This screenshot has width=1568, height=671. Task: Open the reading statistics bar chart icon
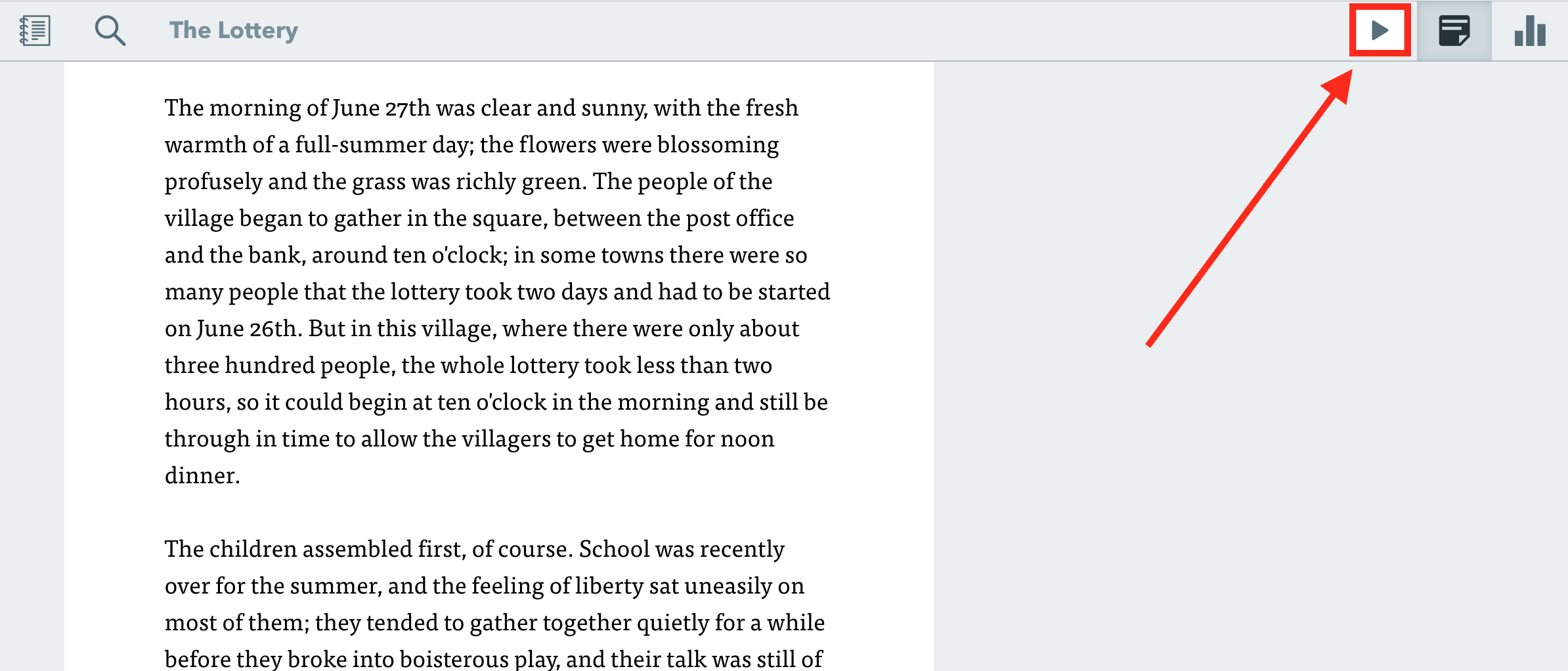pyautogui.click(x=1530, y=30)
